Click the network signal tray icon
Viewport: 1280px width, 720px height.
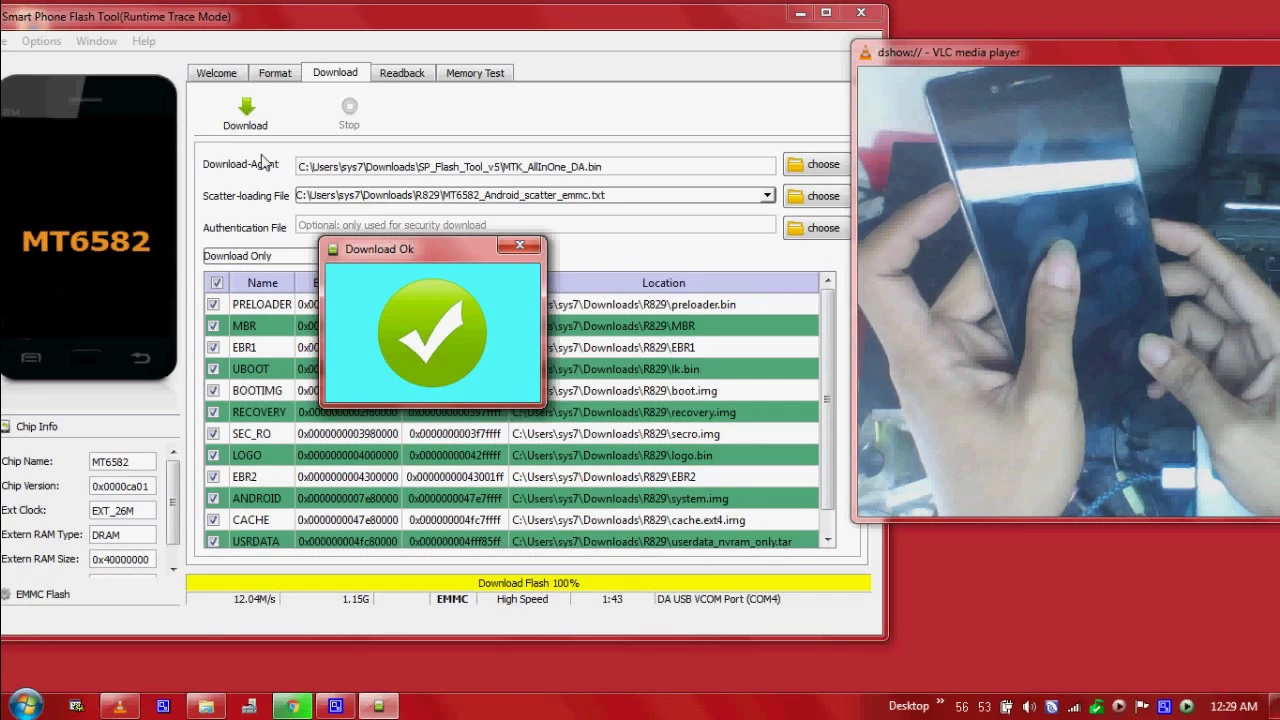(1074, 707)
